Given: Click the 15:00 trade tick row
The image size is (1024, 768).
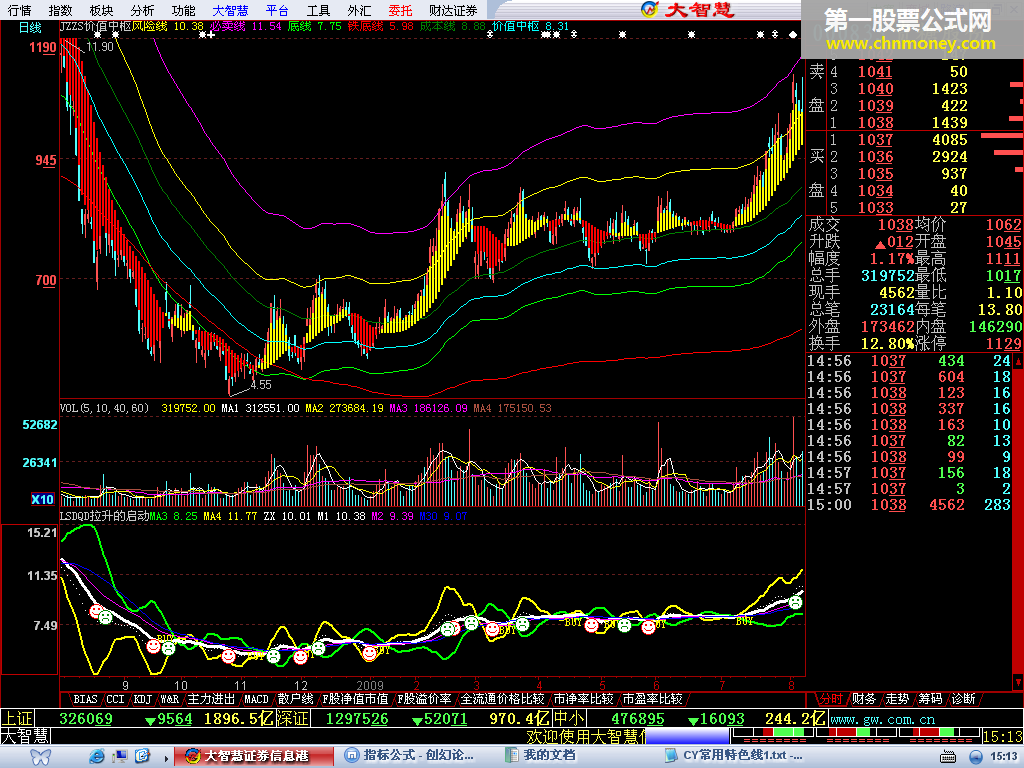Looking at the screenshot, I should click(x=909, y=505).
